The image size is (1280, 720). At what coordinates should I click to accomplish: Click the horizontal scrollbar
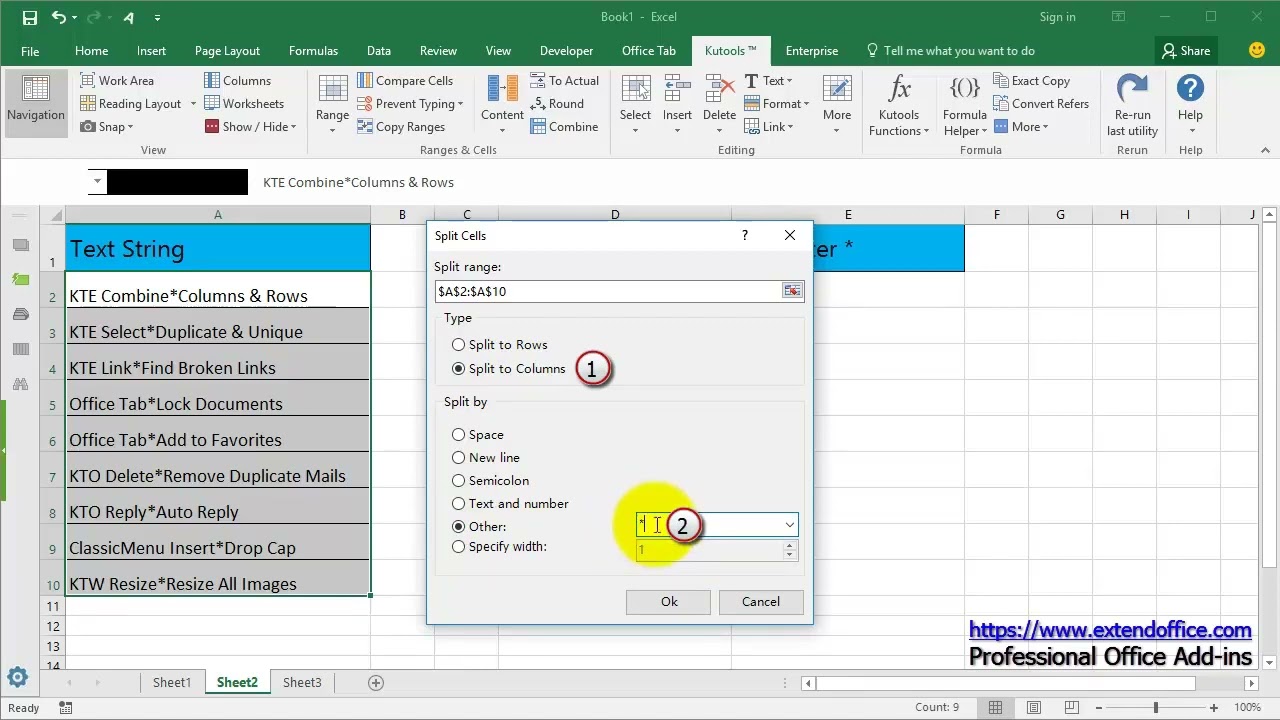point(1006,683)
